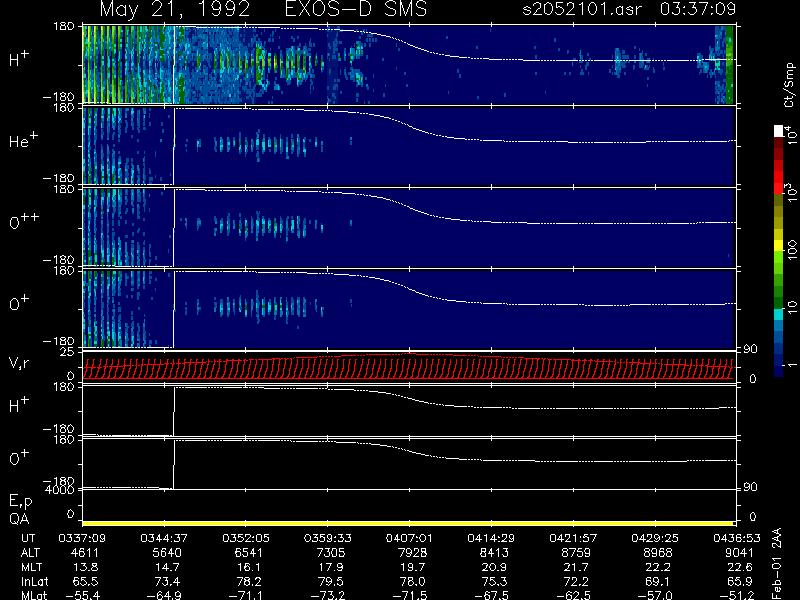Image resolution: width=800 pixels, height=600 pixels.
Task: Click altitude value '7928'
Action: pyautogui.click(x=412, y=553)
